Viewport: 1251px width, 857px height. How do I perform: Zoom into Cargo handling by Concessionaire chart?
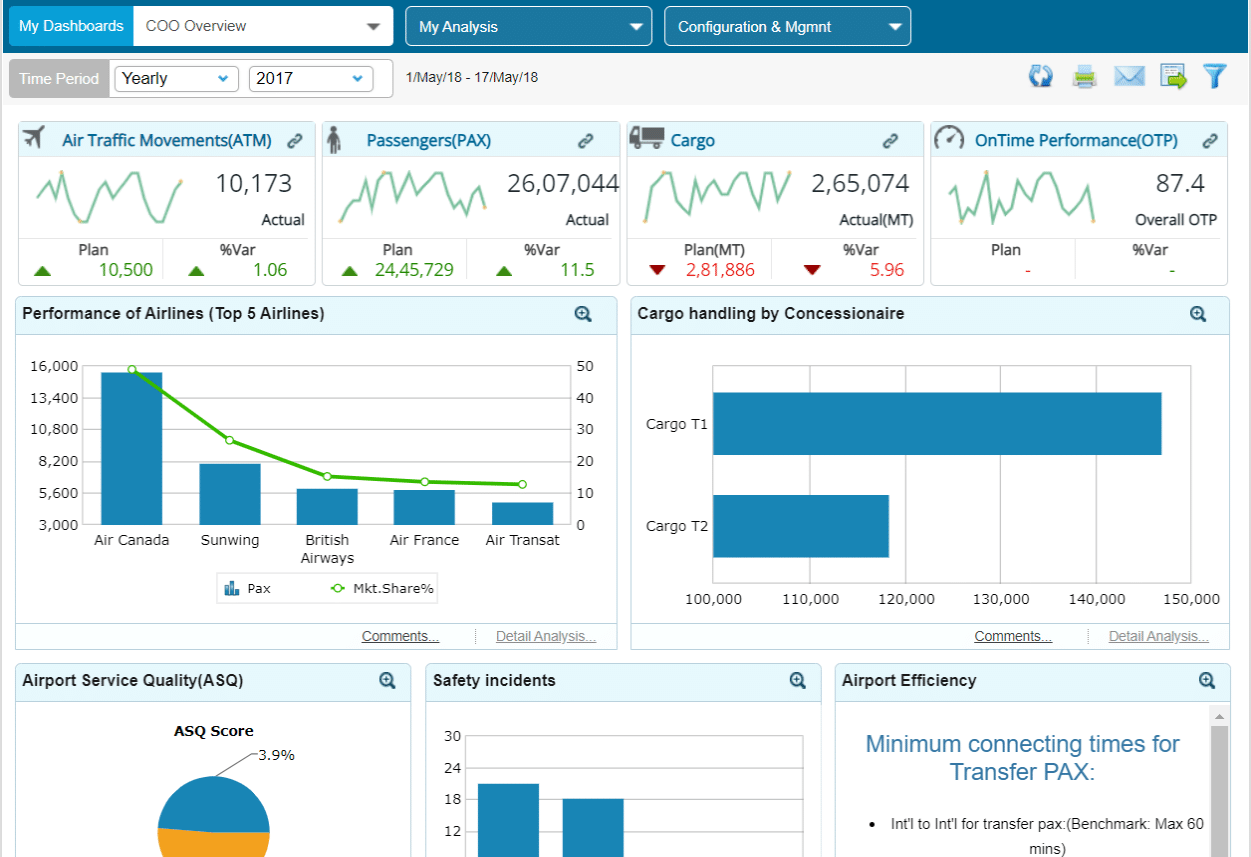click(x=1198, y=314)
